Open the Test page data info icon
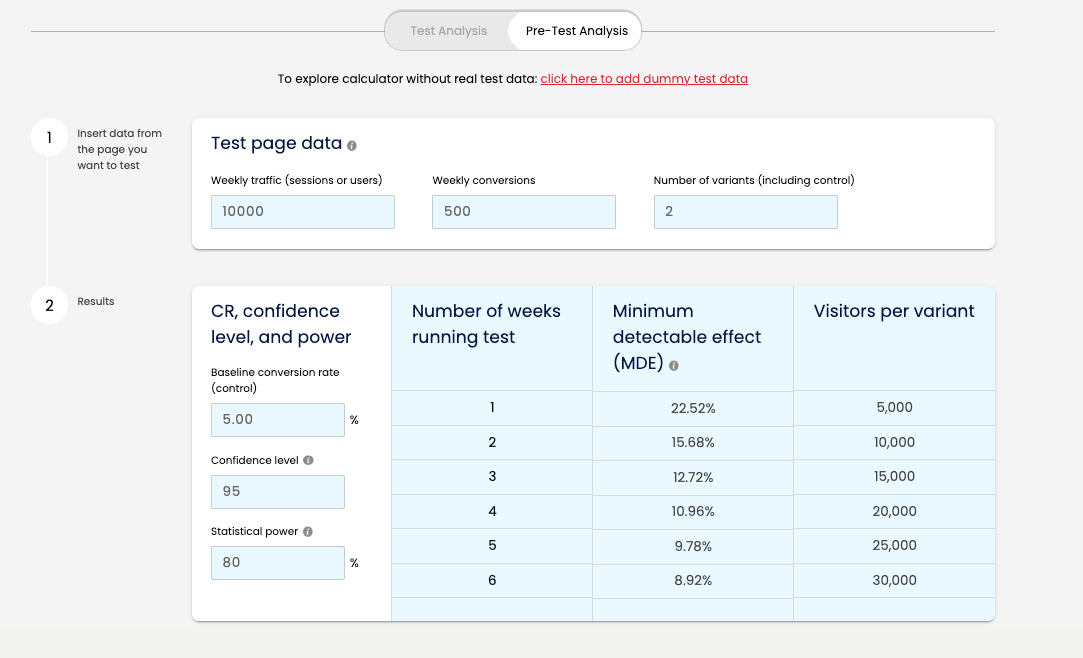This screenshot has height=658, width=1083. tap(352, 146)
